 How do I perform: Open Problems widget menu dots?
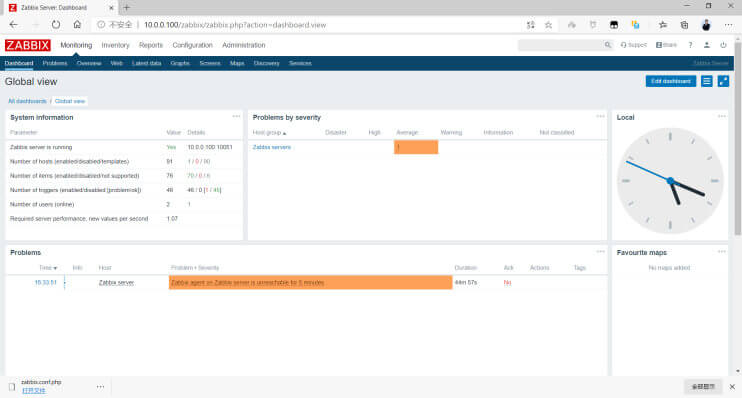[x=601, y=252]
